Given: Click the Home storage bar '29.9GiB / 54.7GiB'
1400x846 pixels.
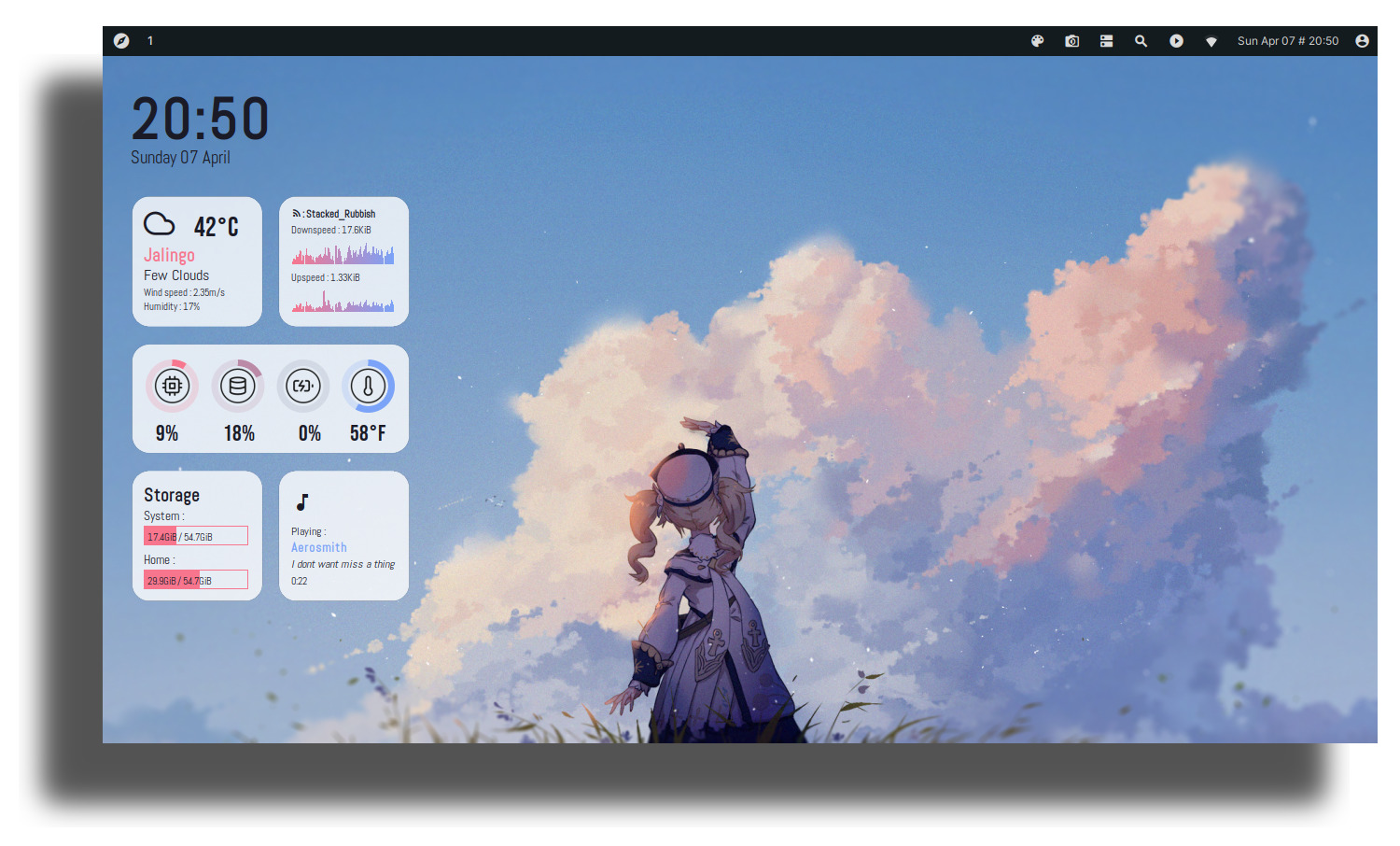Looking at the screenshot, I should [195, 580].
